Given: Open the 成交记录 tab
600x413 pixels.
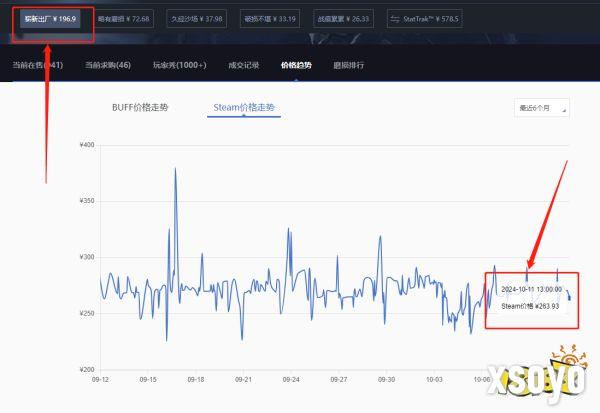Looking at the screenshot, I should click(244, 65).
